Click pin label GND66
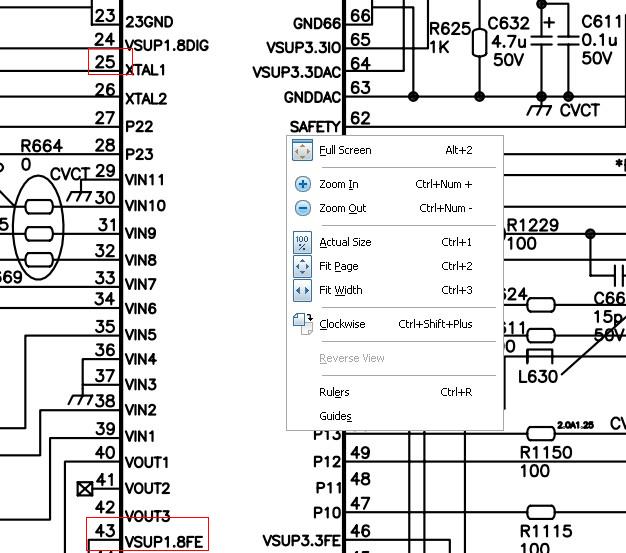Screen dimensions: 626x553 317,24
